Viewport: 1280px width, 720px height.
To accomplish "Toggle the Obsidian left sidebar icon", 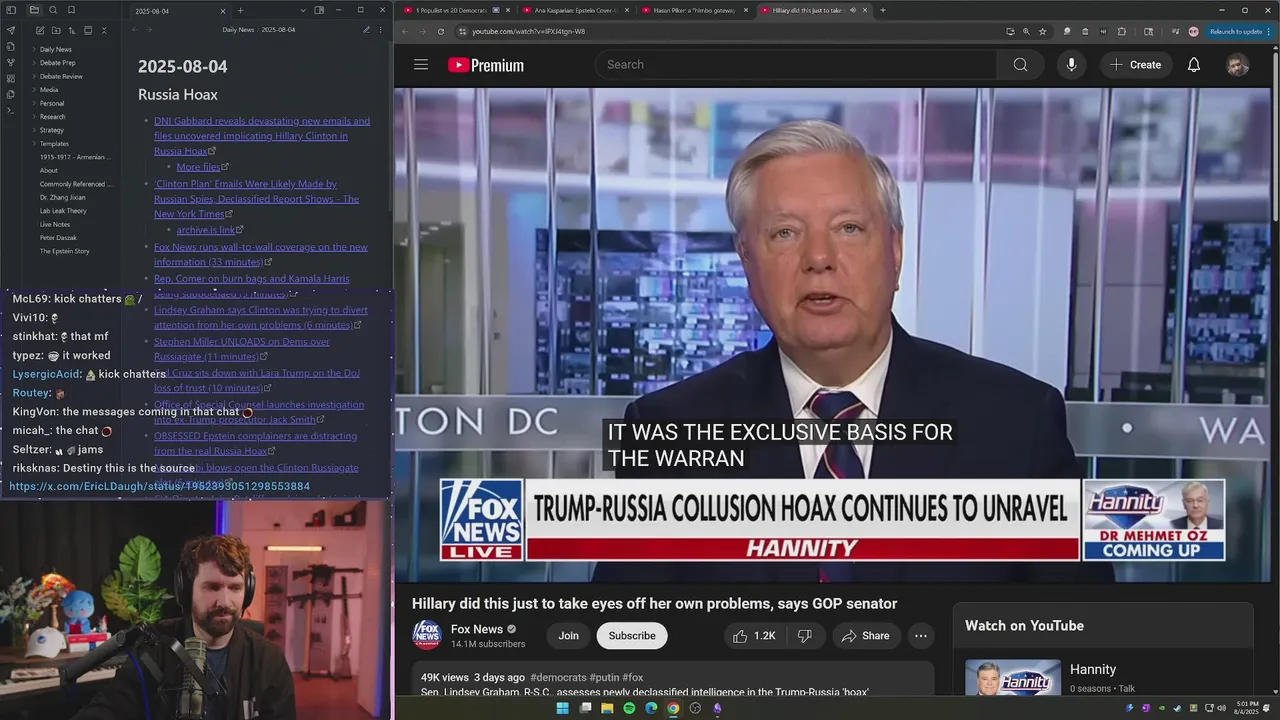I will click(11, 10).
